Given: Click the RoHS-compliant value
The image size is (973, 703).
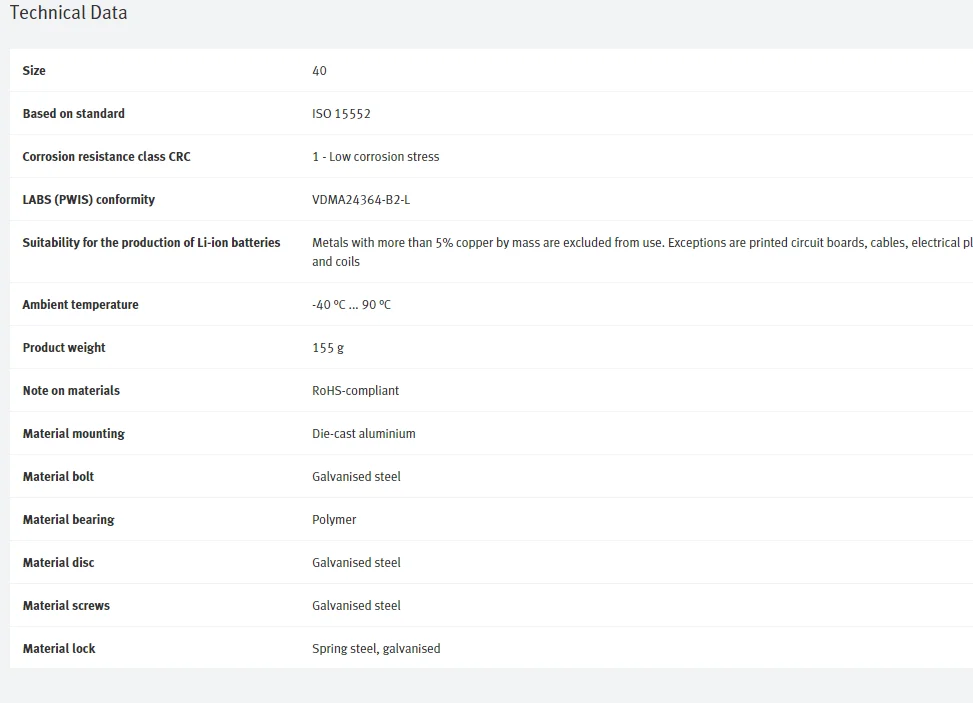Looking at the screenshot, I should pyautogui.click(x=355, y=391).
